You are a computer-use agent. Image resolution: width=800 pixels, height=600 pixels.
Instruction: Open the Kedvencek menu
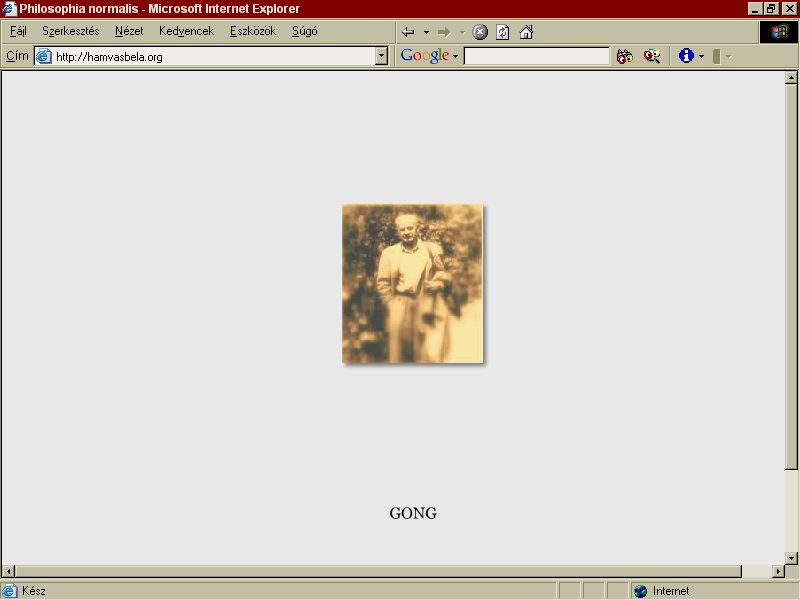click(x=186, y=31)
